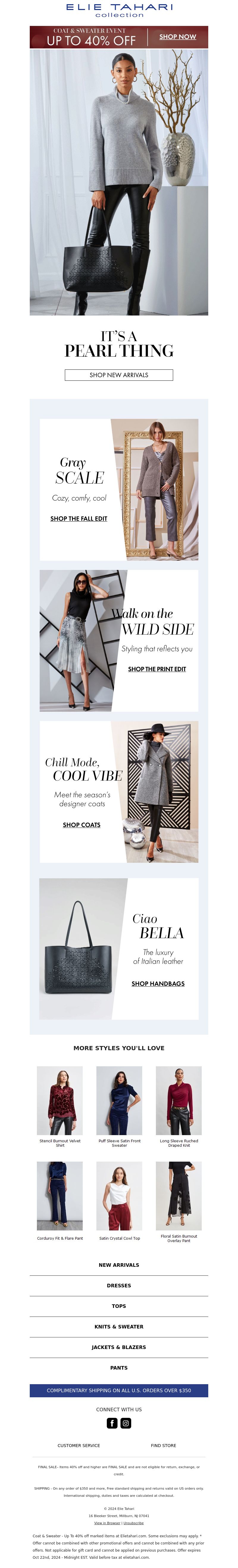Click the Shop New Arrivals button
The image size is (238, 1568).
119,375
